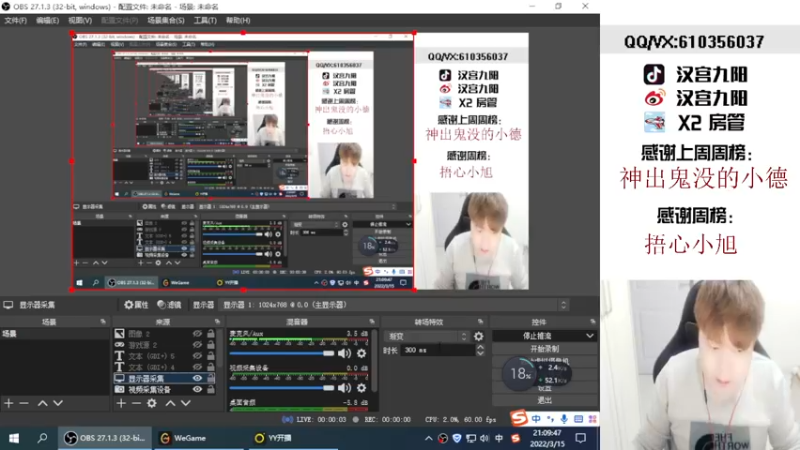Viewport: 800px width, 450px height.
Task: Open the Sogou IME soft keyboard icon
Action: pos(578,419)
